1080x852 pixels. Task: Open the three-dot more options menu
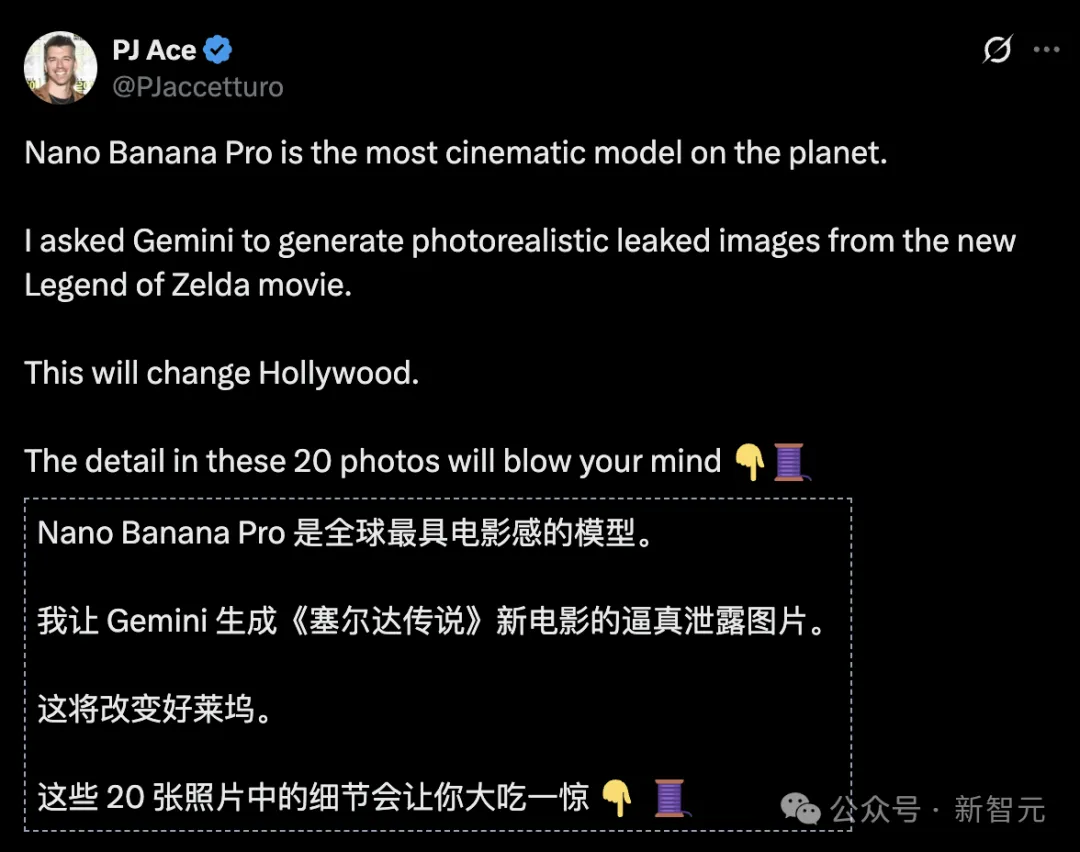[1047, 49]
